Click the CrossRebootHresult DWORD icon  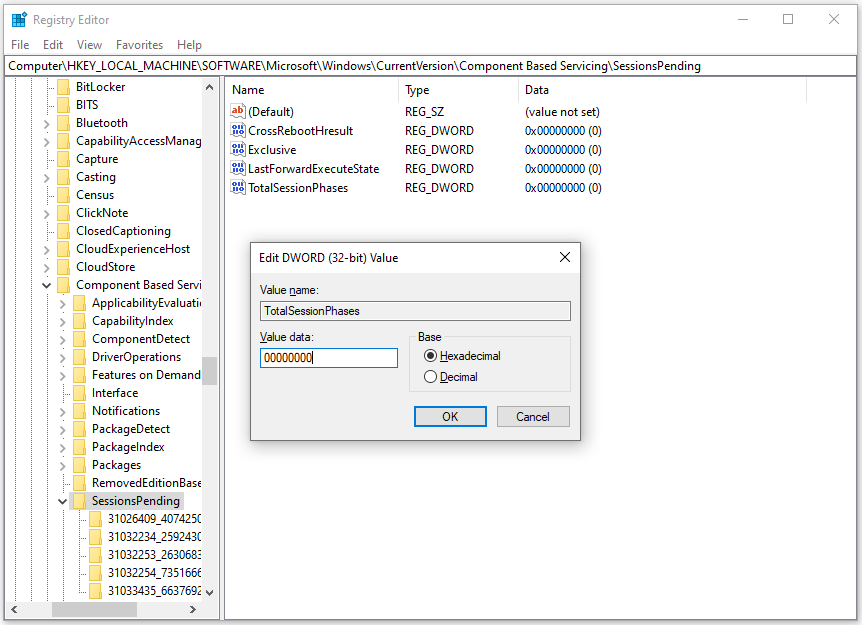click(x=237, y=130)
